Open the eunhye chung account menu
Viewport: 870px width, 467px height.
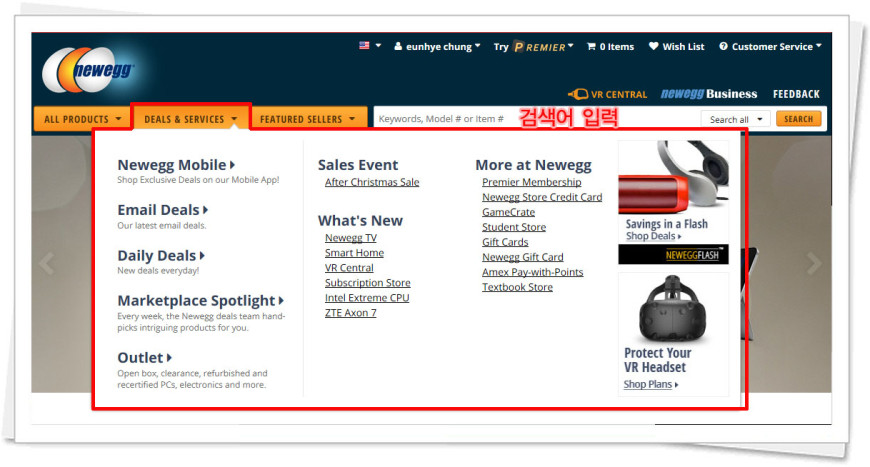point(437,47)
